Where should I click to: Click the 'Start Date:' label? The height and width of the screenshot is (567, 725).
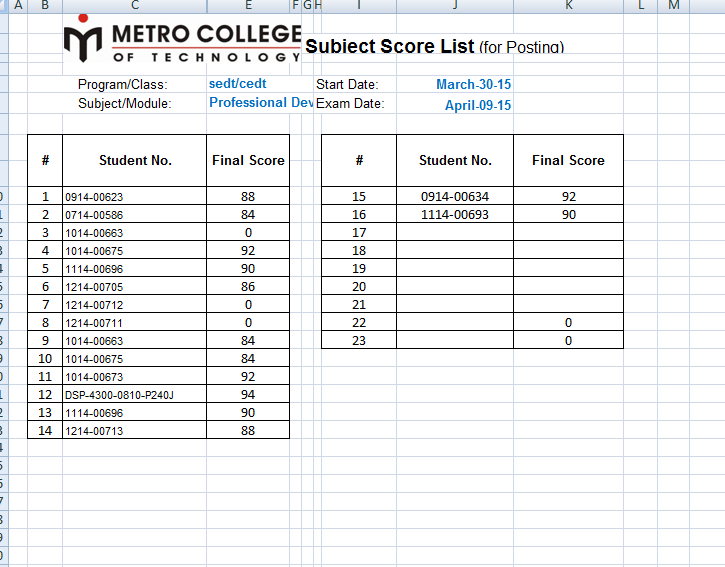click(x=347, y=85)
